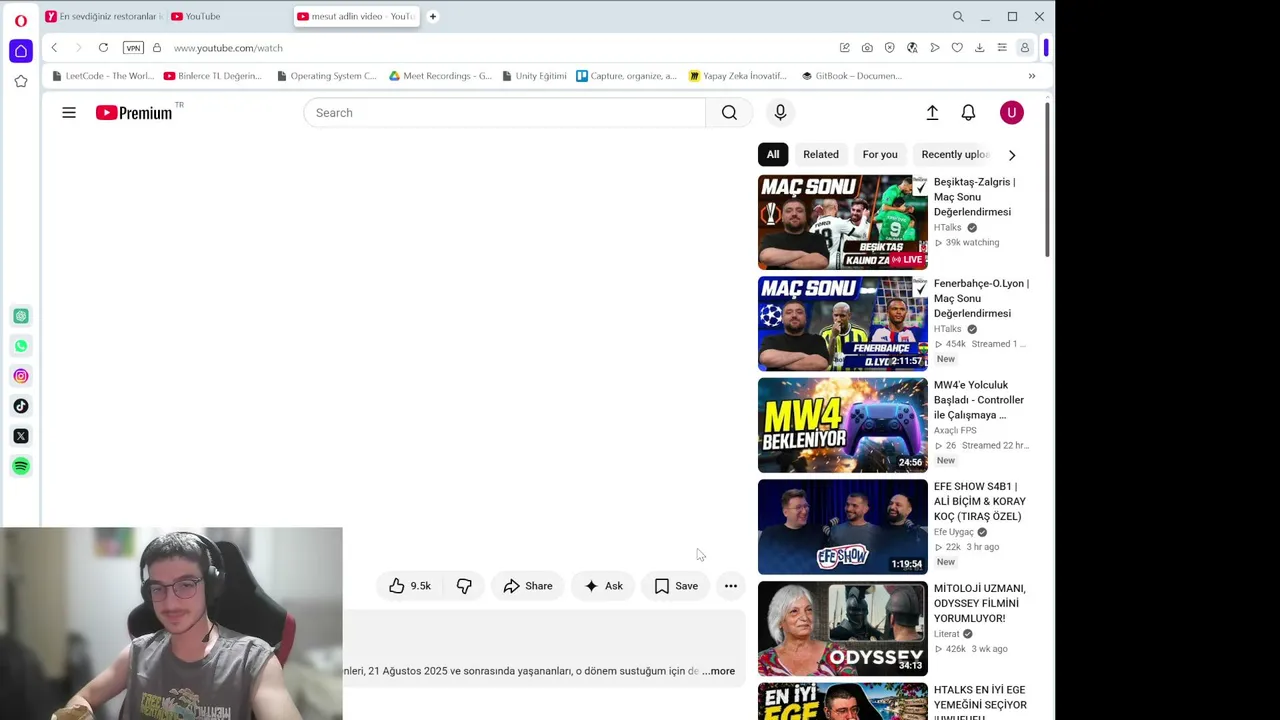The width and height of the screenshot is (1280, 720).
Task: Open the downloads icon in toolbar
Action: tap(979, 48)
